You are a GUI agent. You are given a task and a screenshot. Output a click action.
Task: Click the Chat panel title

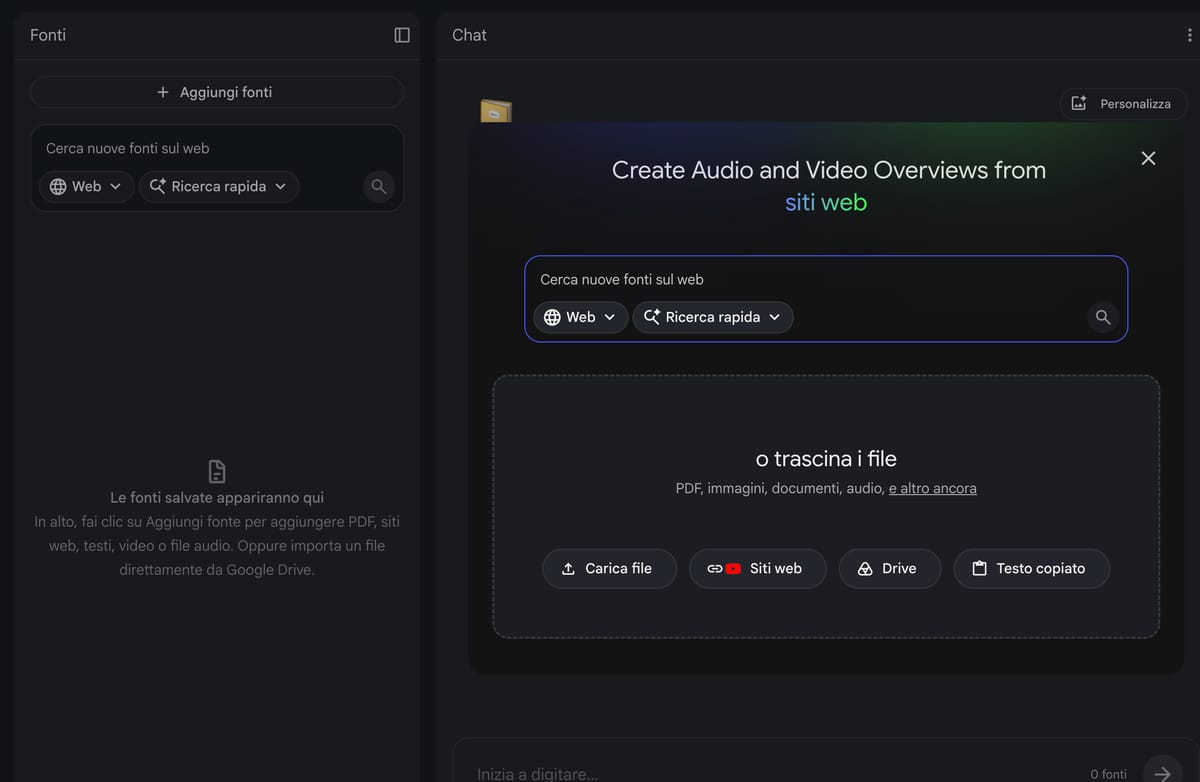(469, 35)
